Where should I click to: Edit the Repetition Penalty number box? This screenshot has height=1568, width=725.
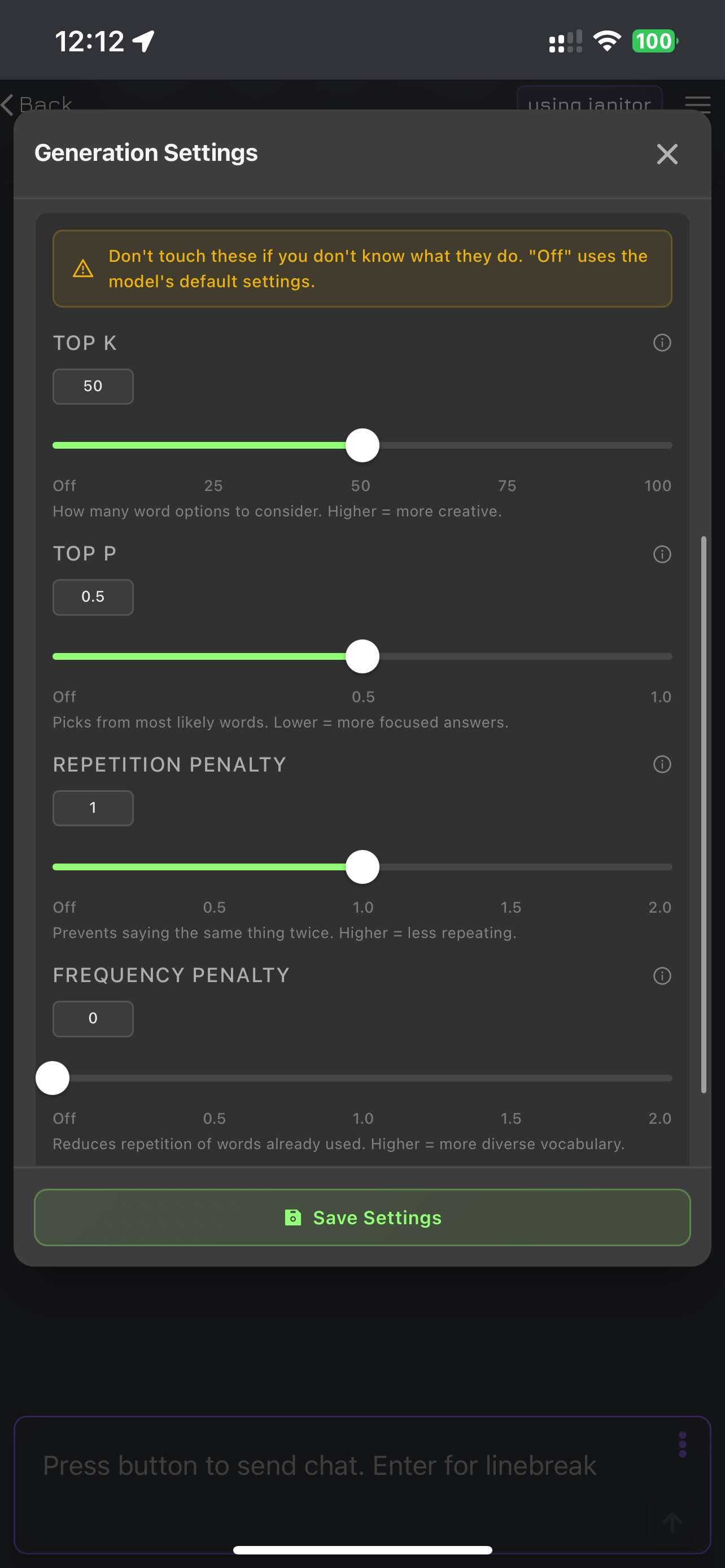[93, 808]
